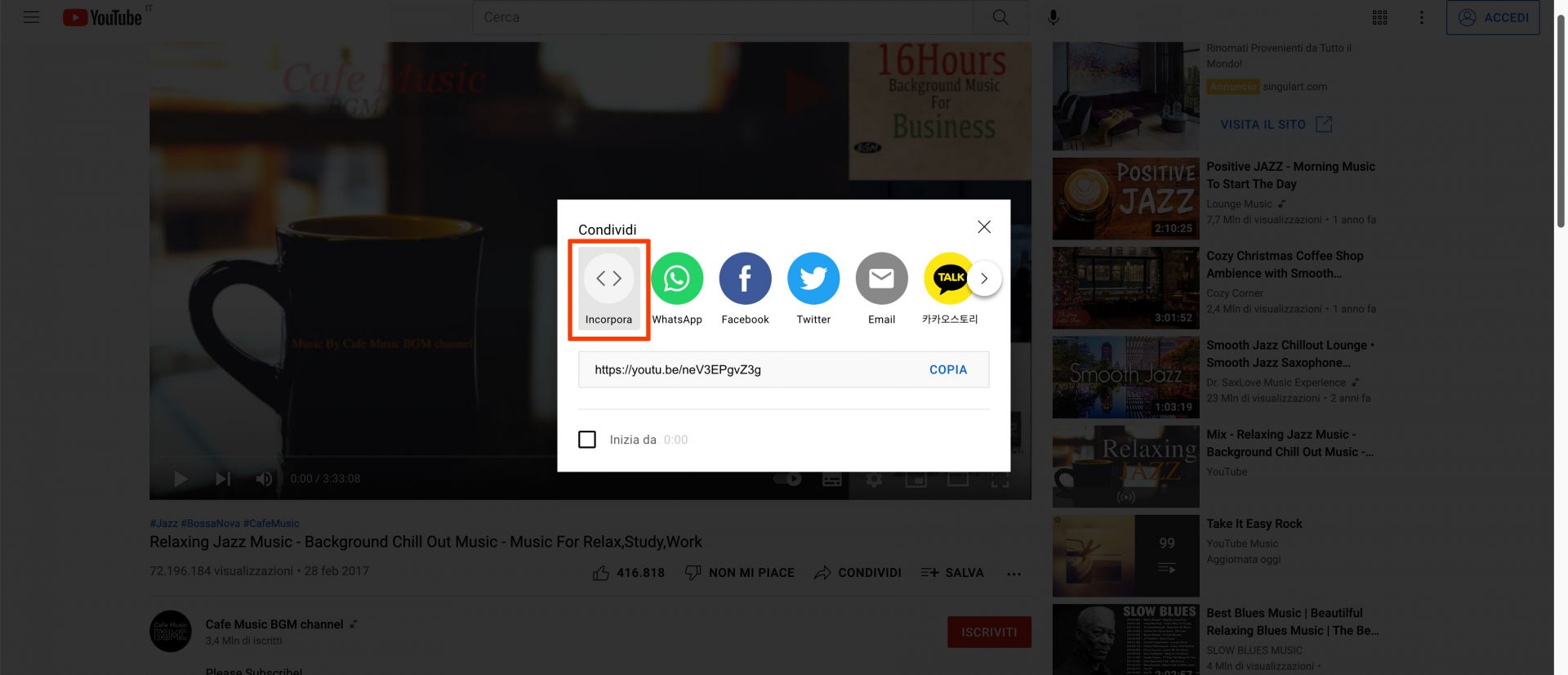
Task: Open Positive JAZZ - Morning Music title
Action: 1290,175
